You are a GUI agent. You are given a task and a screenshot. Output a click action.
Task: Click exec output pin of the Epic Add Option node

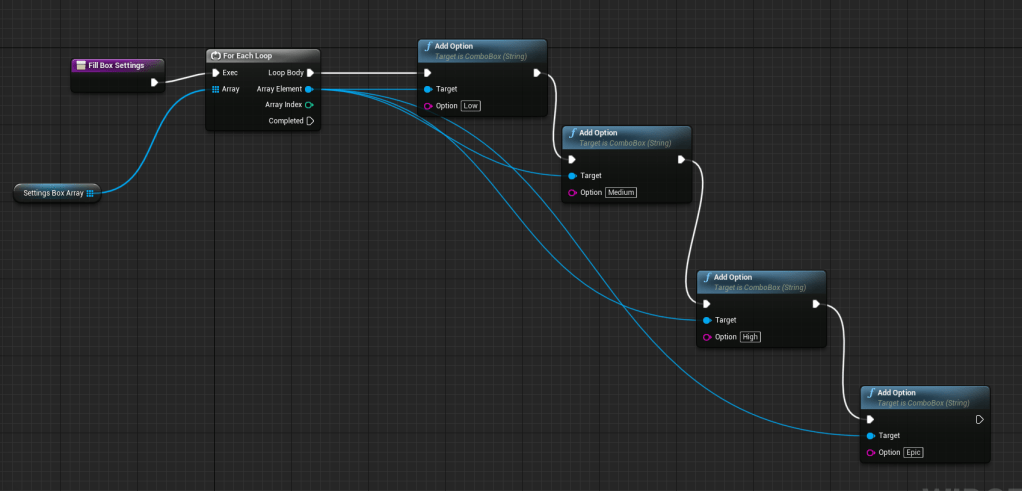[980, 420]
